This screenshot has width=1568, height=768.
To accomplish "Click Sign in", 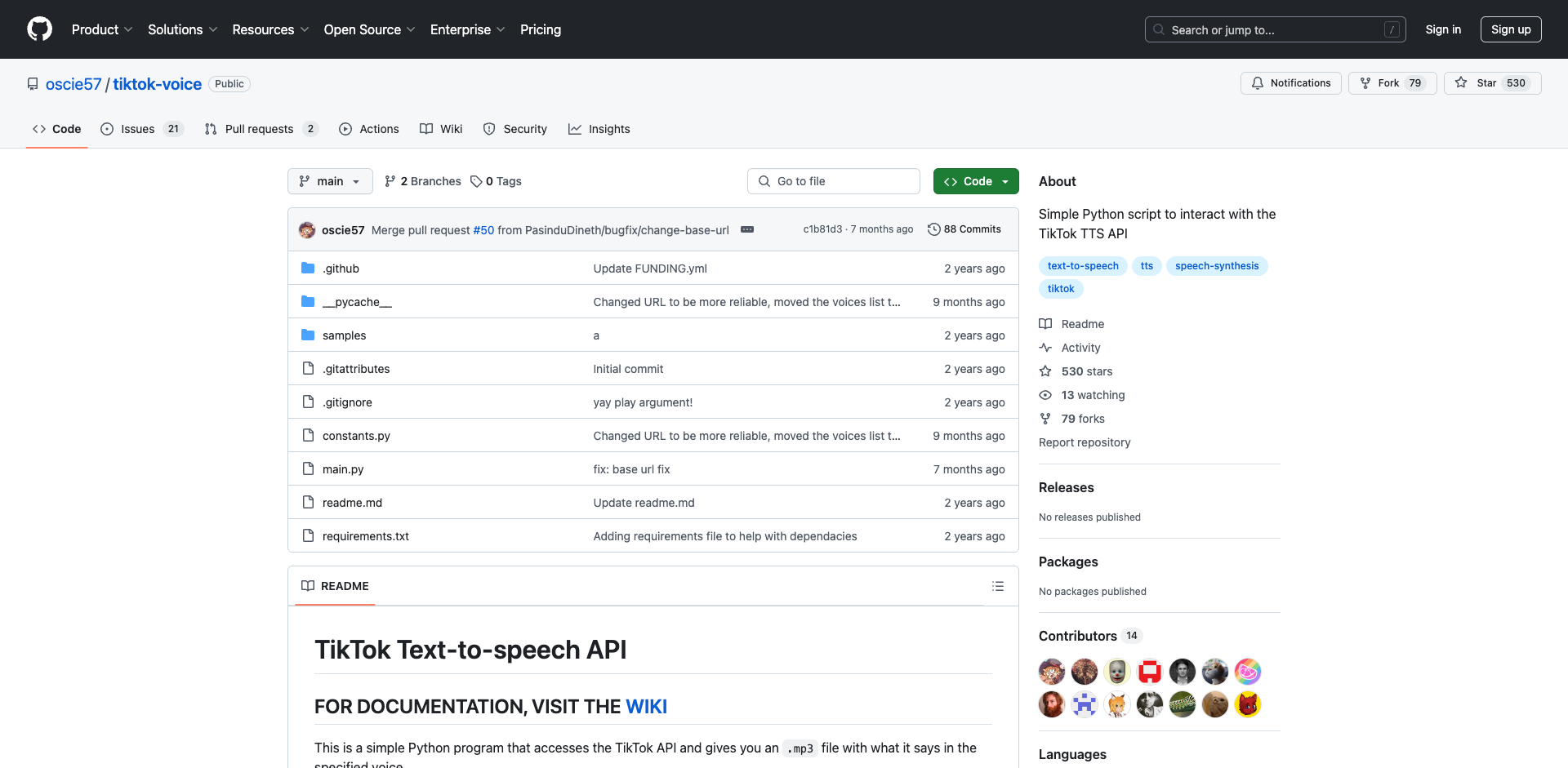I will [1443, 29].
